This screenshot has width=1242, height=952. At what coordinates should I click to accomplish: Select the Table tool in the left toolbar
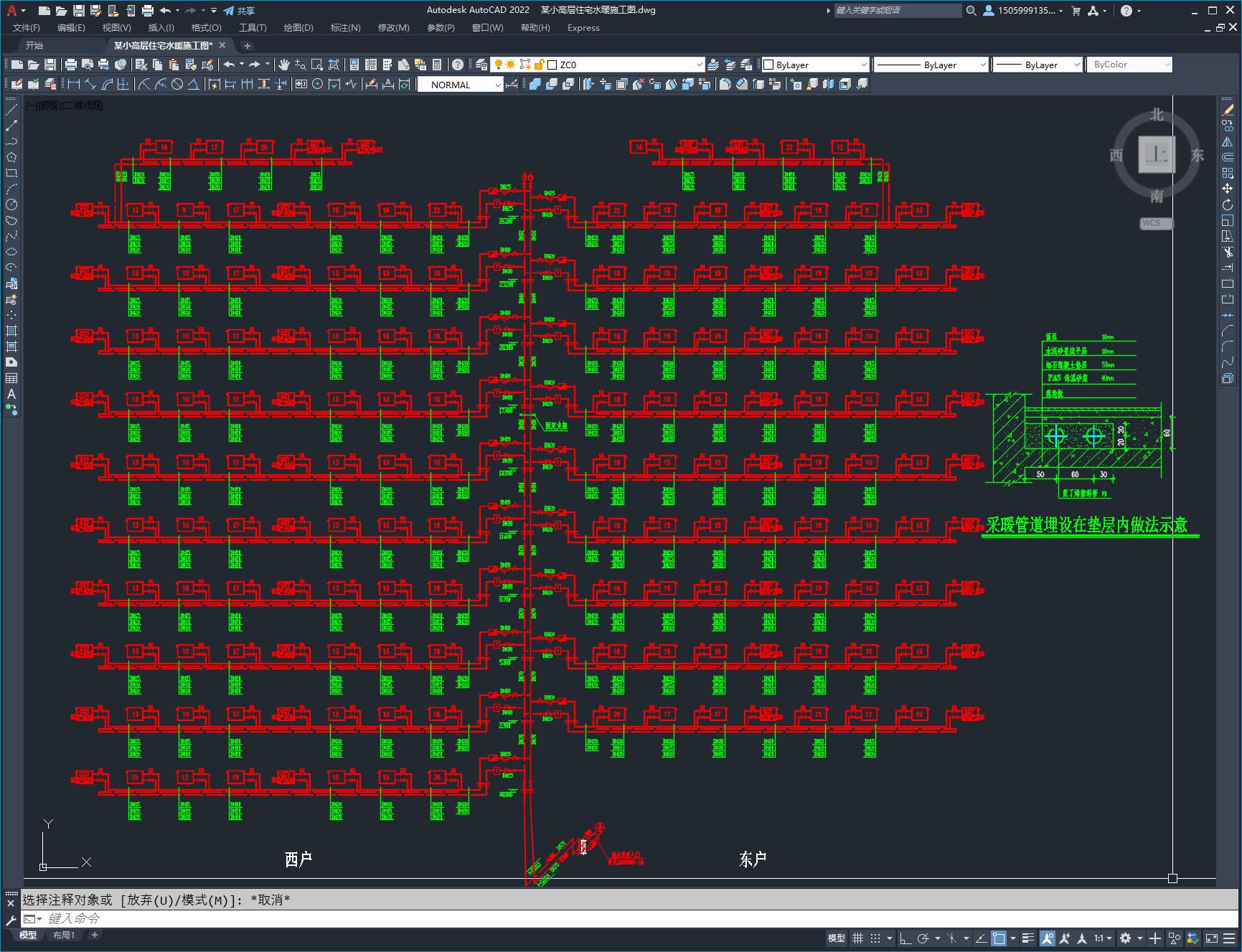click(11, 378)
